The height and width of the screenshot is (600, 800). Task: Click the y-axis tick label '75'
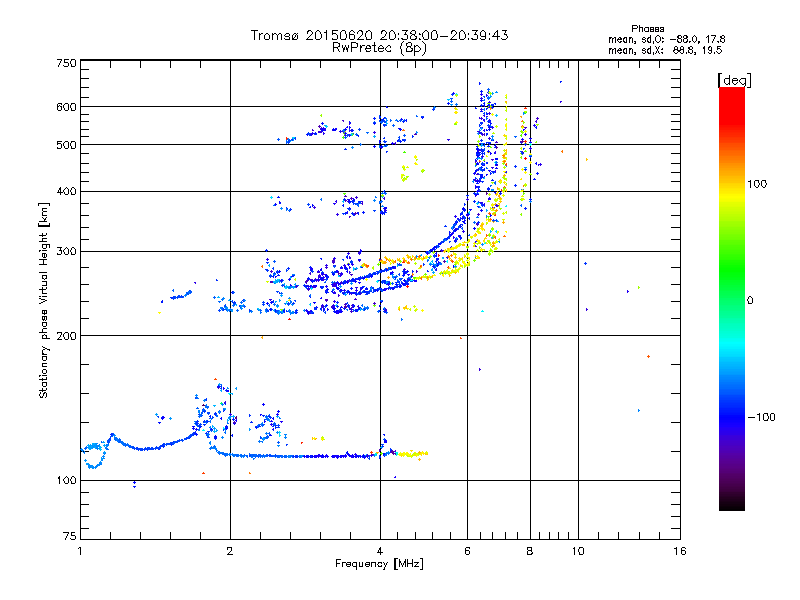pyautogui.click(x=70, y=536)
